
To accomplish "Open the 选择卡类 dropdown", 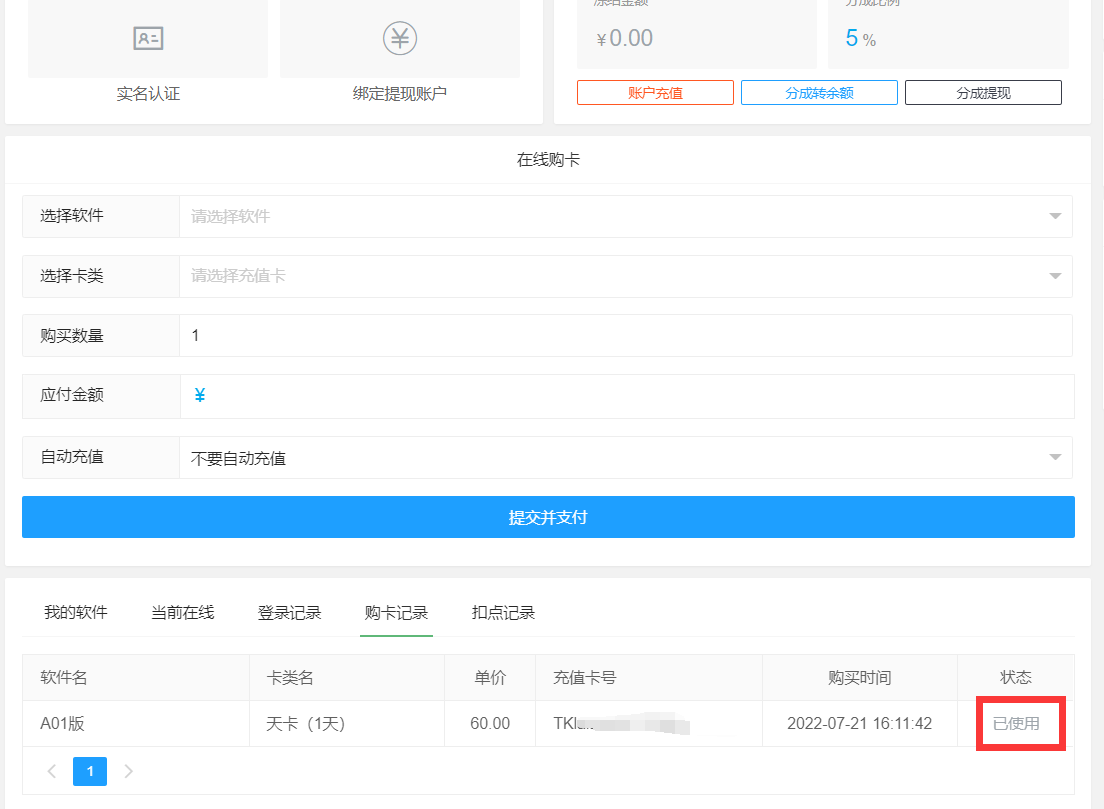I will click(625, 276).
